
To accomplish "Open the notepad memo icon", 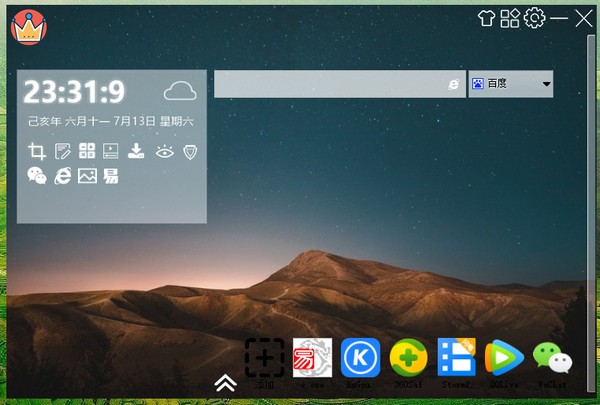I will [x=62, y=152].
